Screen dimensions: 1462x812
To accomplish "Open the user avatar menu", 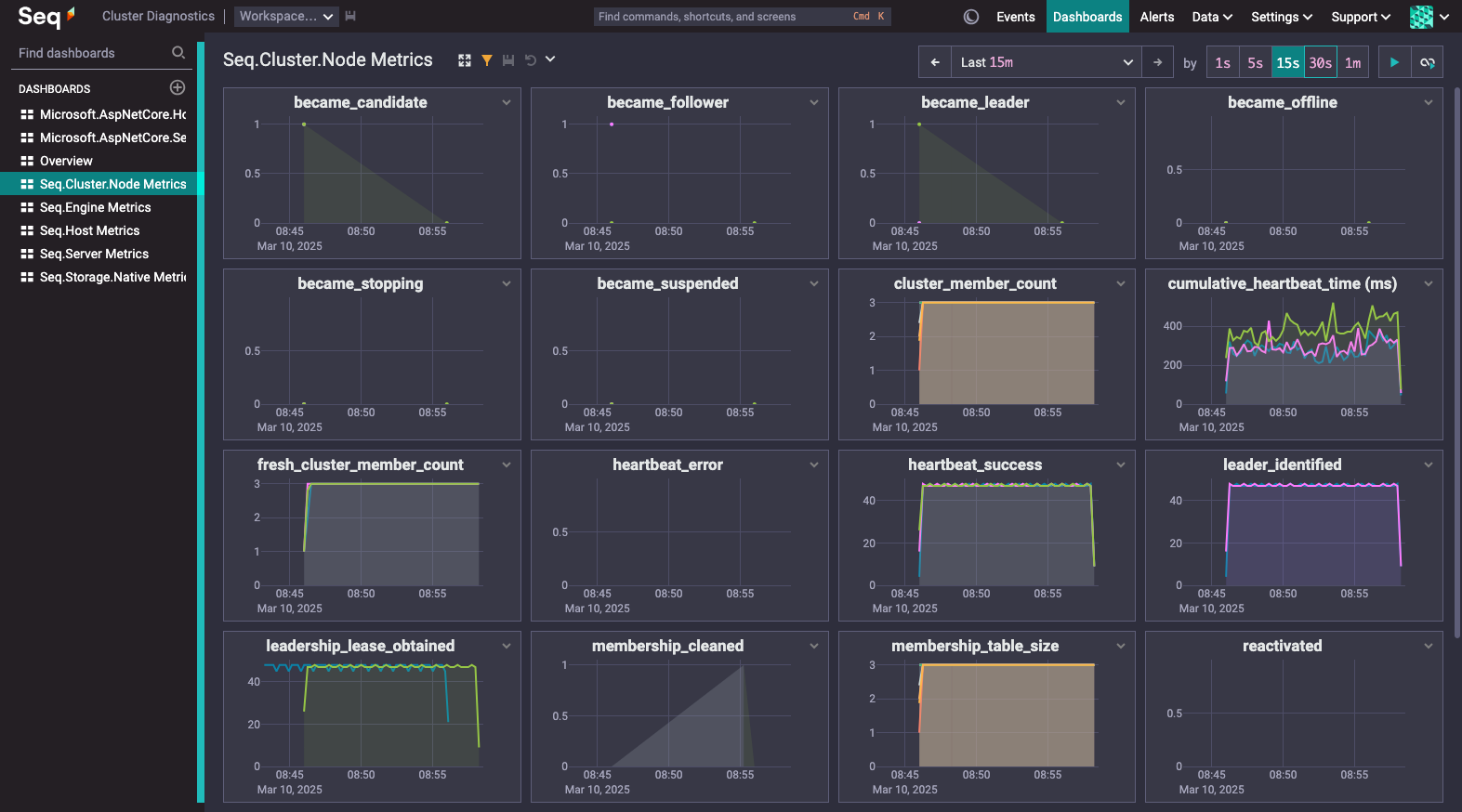I will pyautogui.click(x=1421, y=17).
